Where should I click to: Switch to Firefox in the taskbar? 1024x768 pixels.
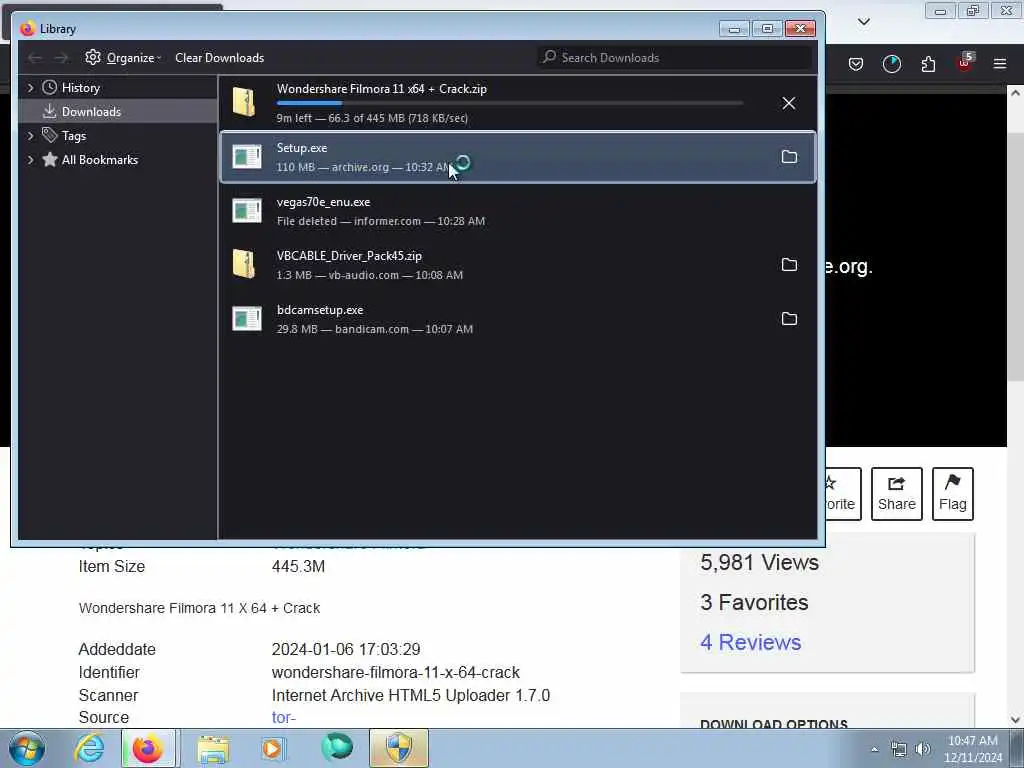(x=148, y=748)
